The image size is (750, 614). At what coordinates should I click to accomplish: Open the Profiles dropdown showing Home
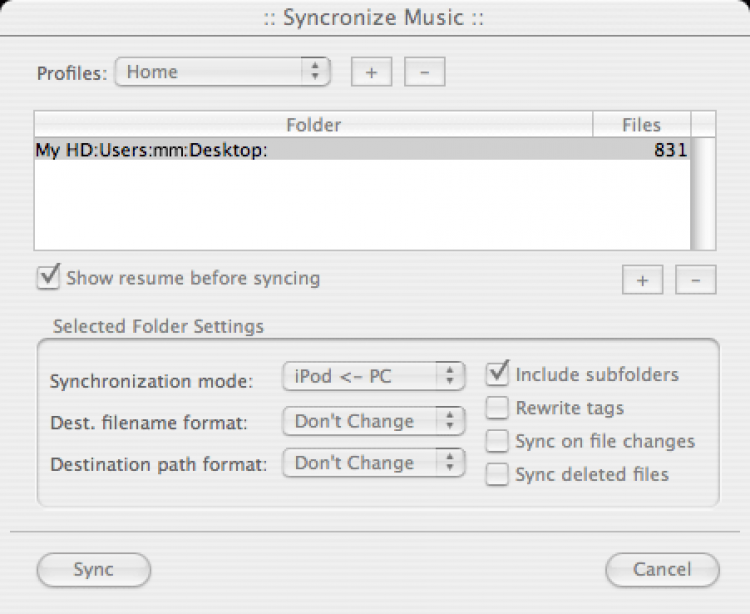click(222, 72)
